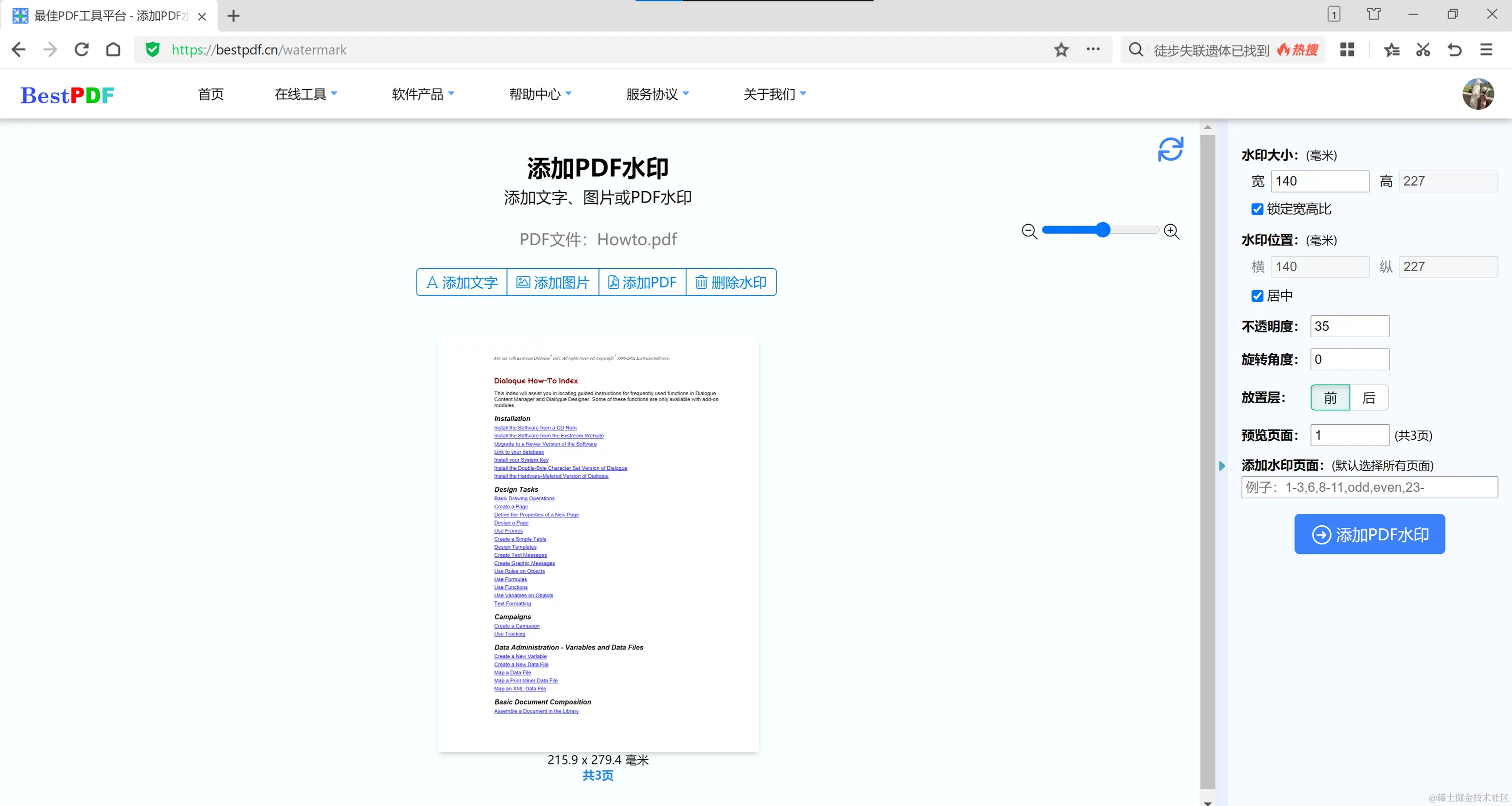The height and width of the screenshot is (806, 1512).
Task: Click the 添加文字 button
Action: click(462, 283)
